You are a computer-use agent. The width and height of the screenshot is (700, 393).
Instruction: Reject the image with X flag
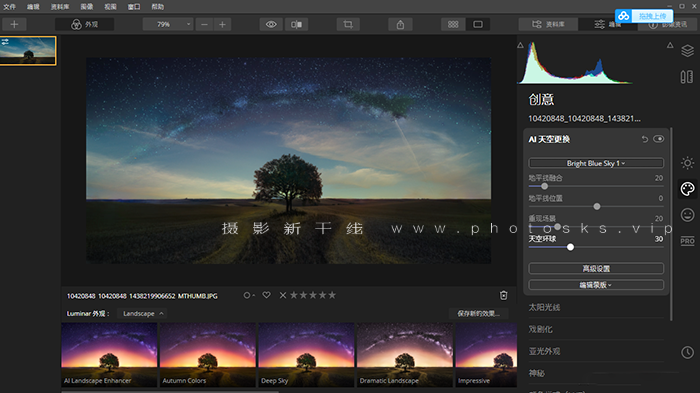283,295
